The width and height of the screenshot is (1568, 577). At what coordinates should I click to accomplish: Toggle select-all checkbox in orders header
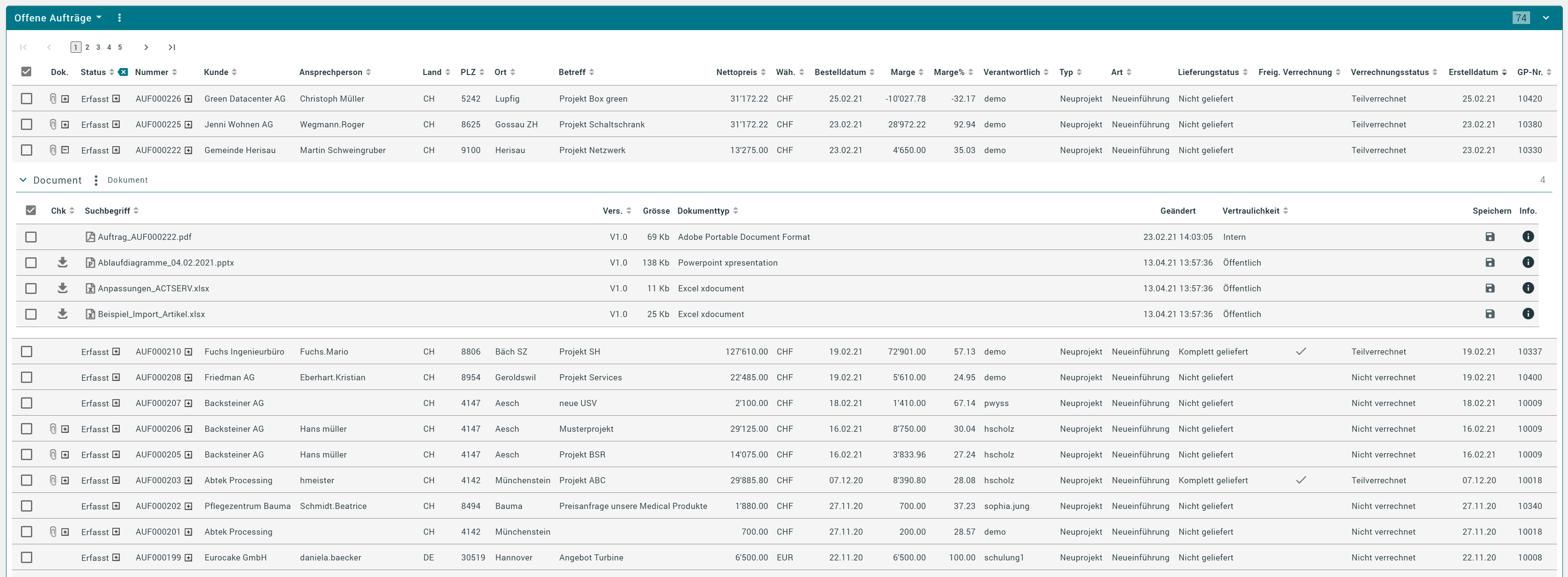click(26, 72)
